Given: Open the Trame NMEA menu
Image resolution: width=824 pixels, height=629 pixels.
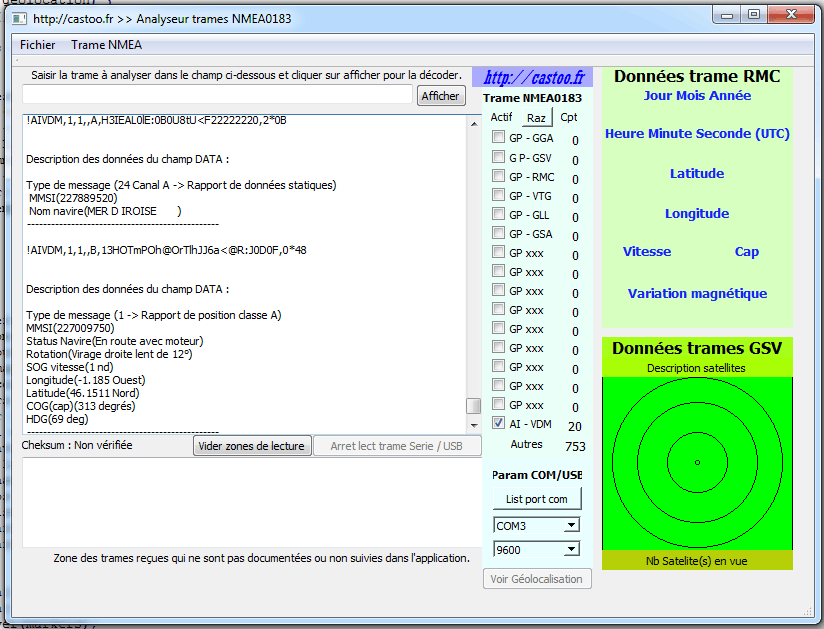Looking at the screenshot, I should tap(107, 45).
